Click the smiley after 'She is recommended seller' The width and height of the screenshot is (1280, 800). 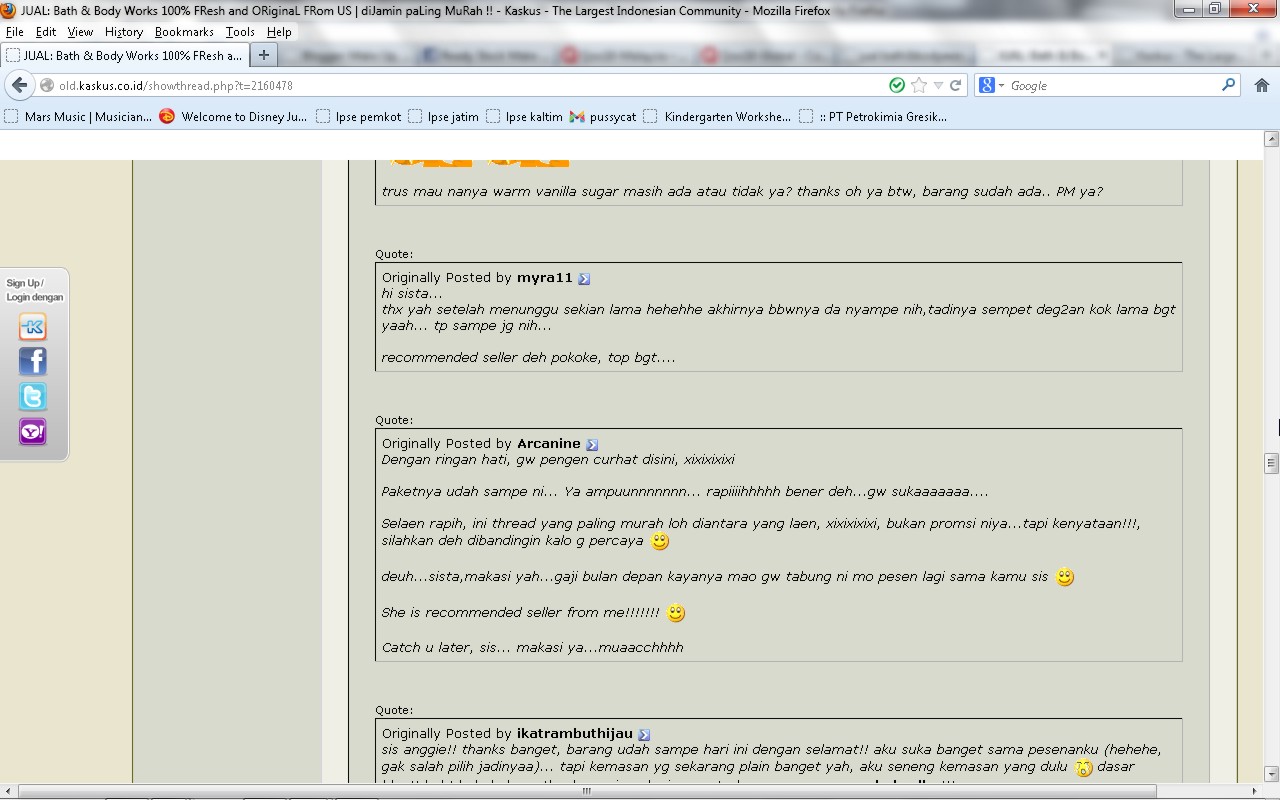click(676, 613)
